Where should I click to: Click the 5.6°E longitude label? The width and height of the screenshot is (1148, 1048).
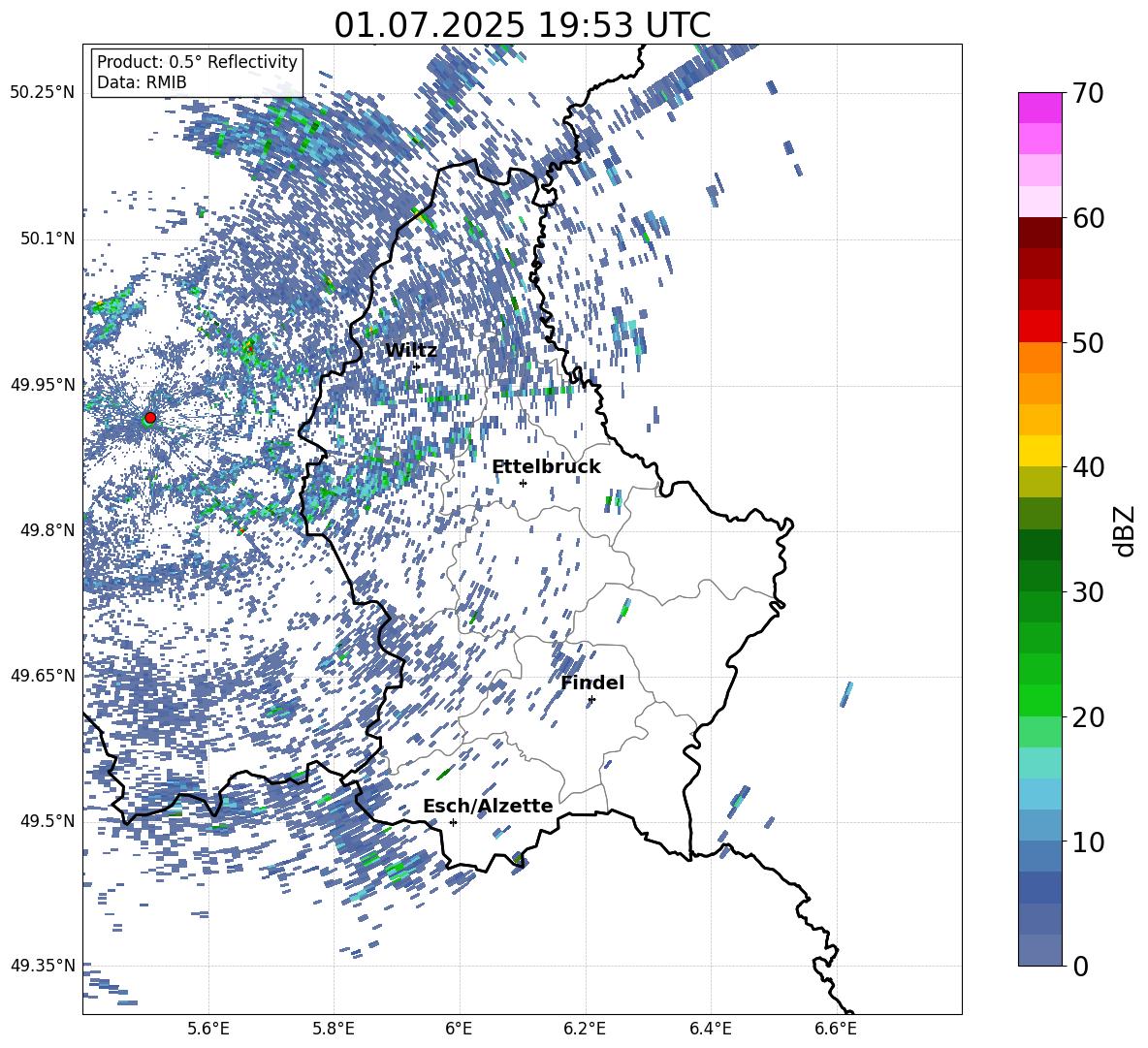pos(208,1030)
